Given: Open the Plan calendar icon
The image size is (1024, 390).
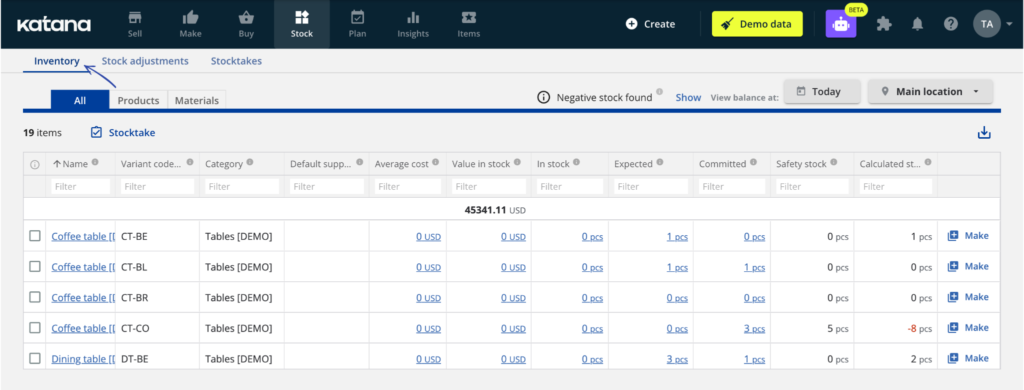Looking at the screenshot, I should pos(357,17).
